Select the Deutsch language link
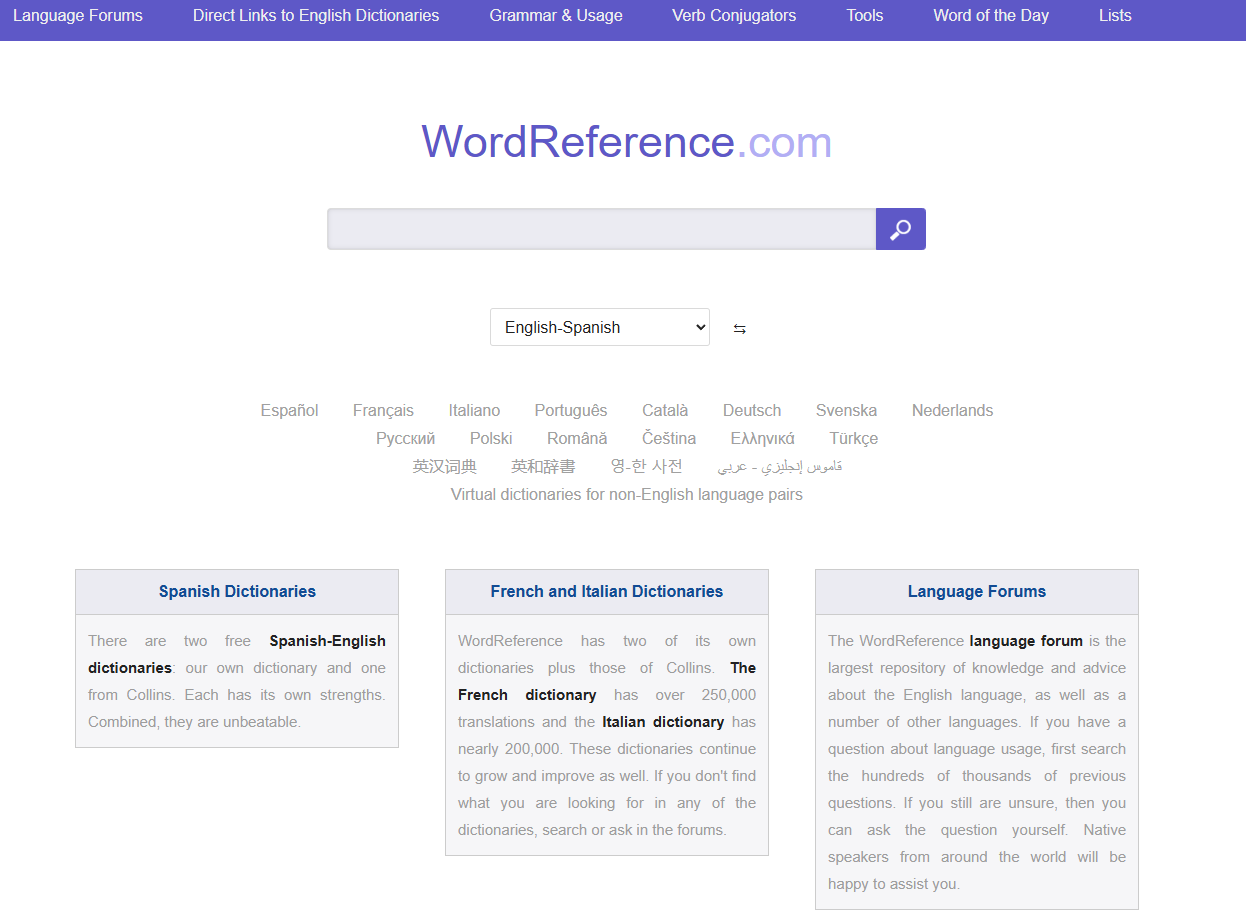This screenshot has width=1246, height=922. click(752, 410)
